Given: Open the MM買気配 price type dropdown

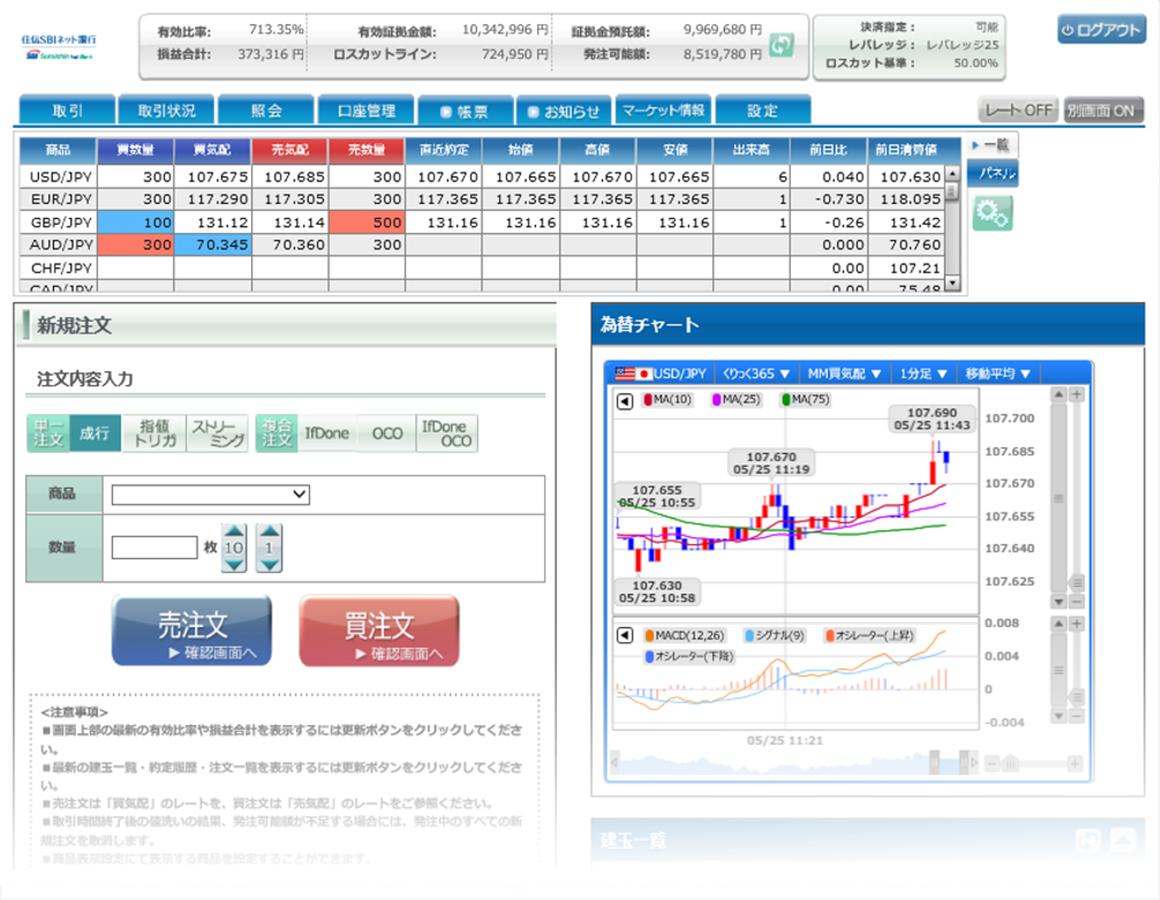Looking at the screenshot, I should [844, 373].
